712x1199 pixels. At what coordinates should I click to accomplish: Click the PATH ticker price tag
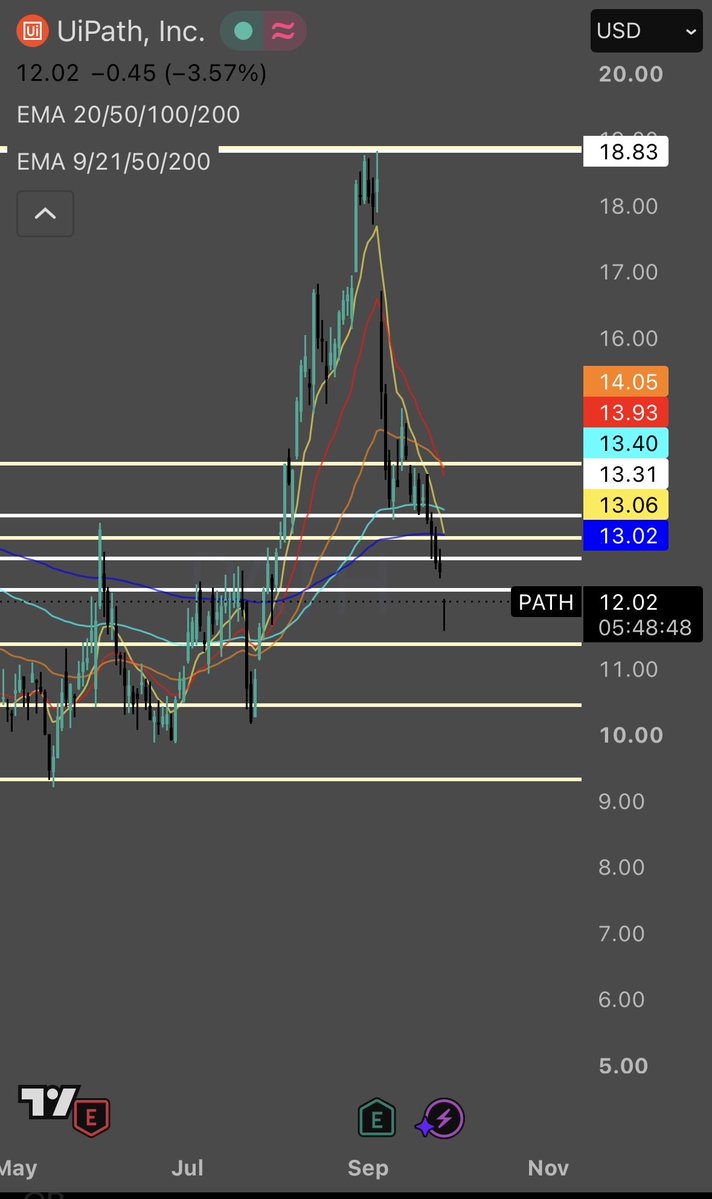click(546, 602)
